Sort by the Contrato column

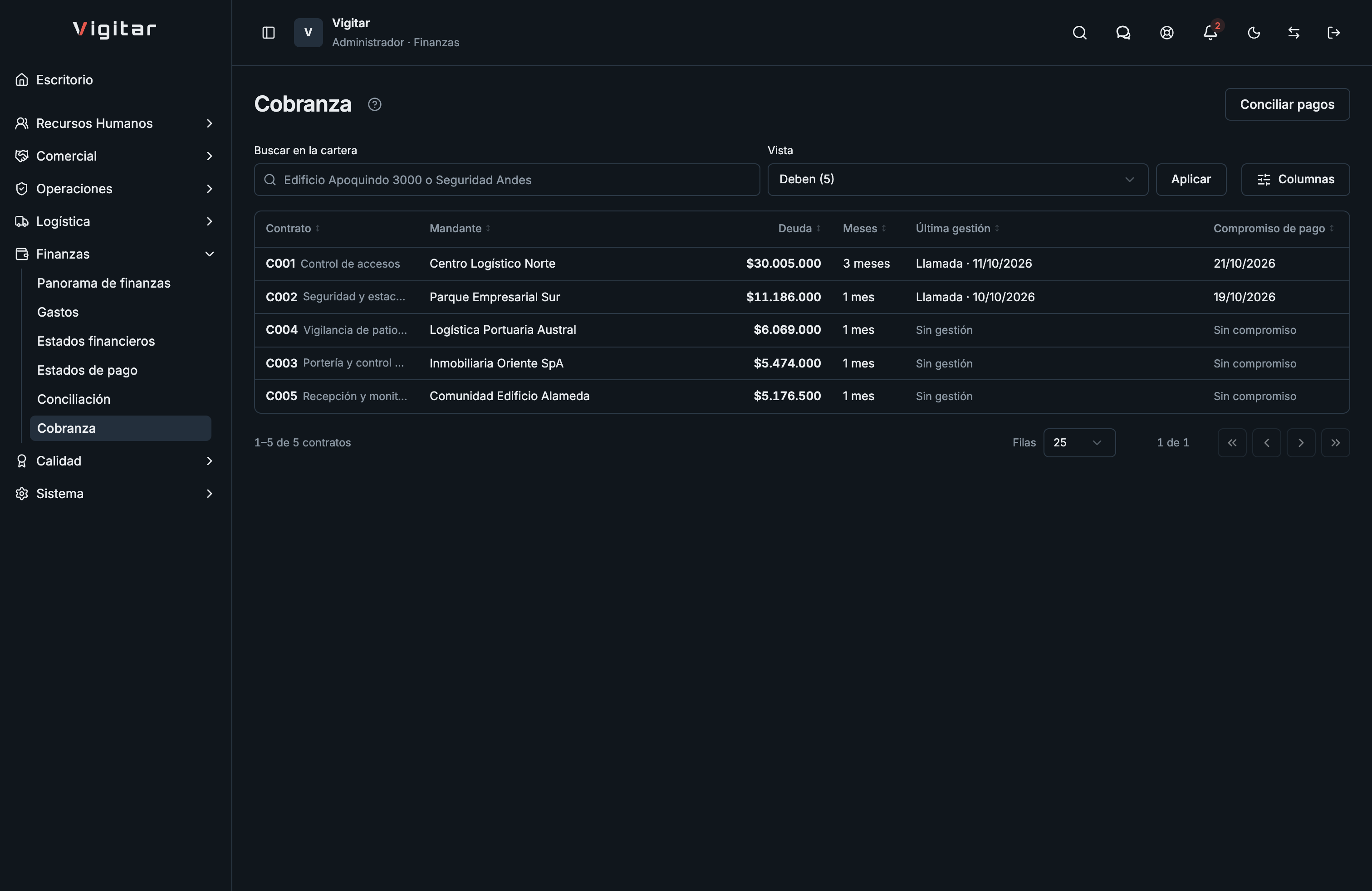tap(293, 229)
